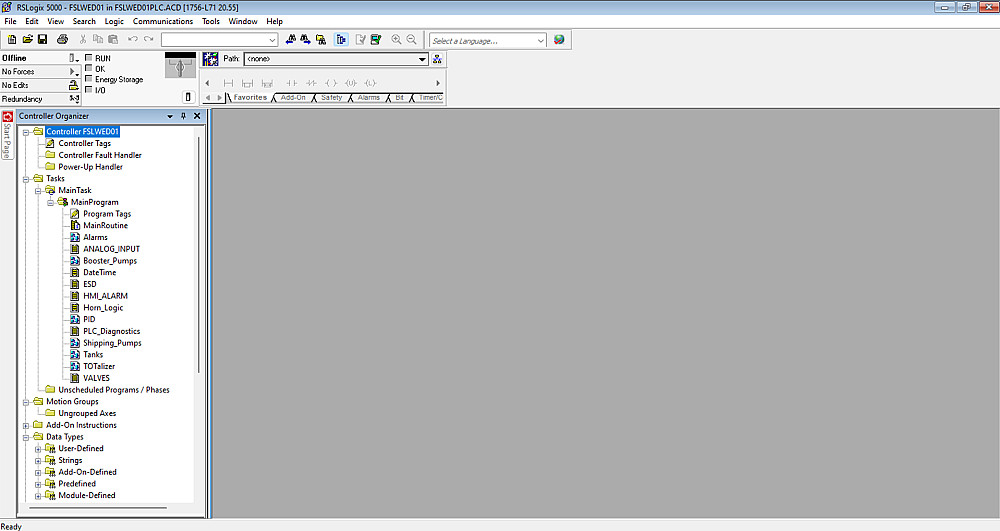
Task: Open the search text combo box dropdown
Action: pyautogui.click(x=272, y=40)
